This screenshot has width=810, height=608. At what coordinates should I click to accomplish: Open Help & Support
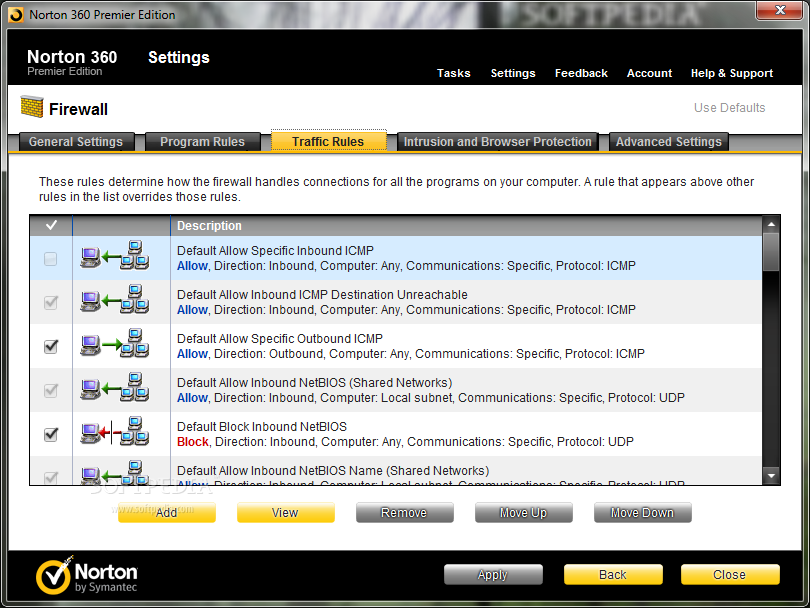tap(732, 73)
